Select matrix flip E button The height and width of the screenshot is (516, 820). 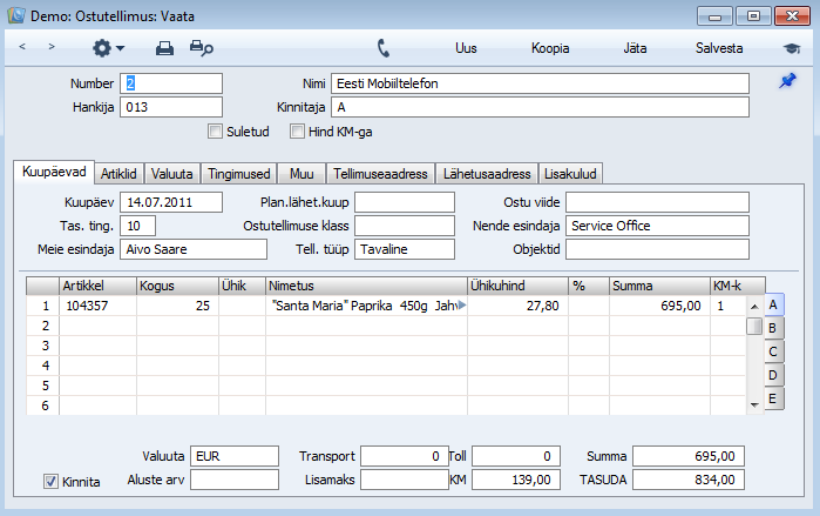773,399
